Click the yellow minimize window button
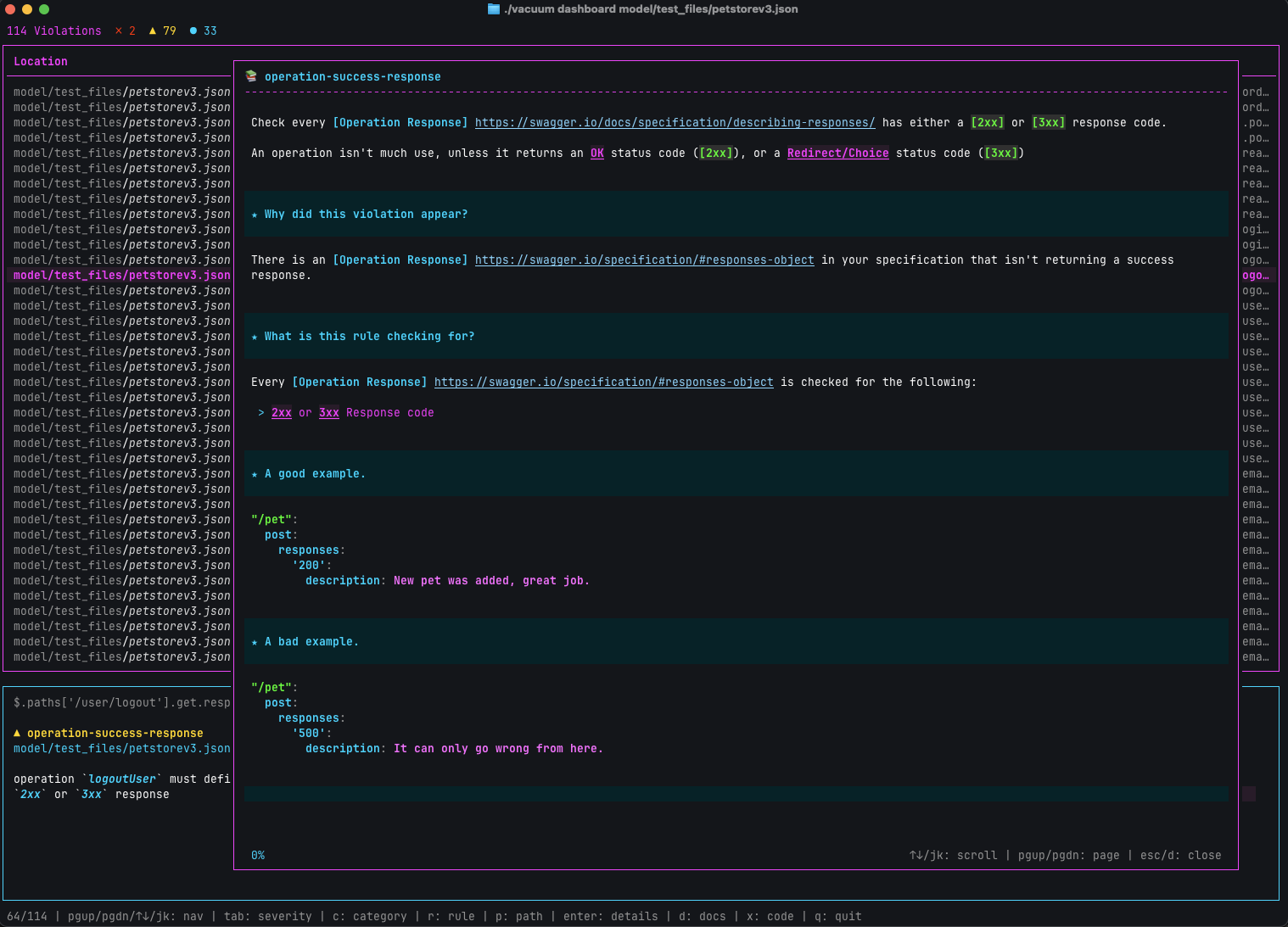1288x927 pixels. pos(27,9)
